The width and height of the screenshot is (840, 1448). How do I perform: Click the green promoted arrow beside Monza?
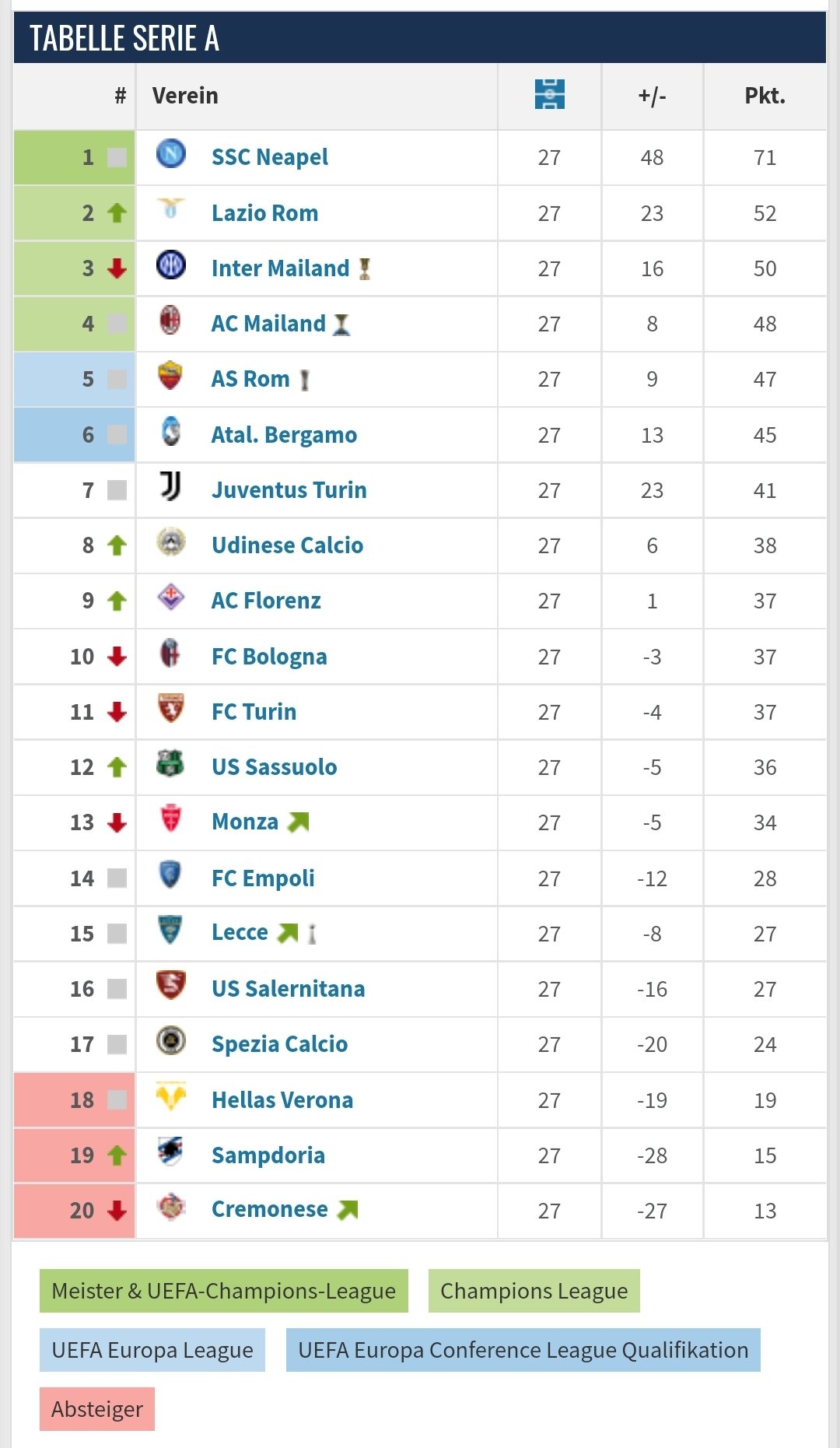299,822
